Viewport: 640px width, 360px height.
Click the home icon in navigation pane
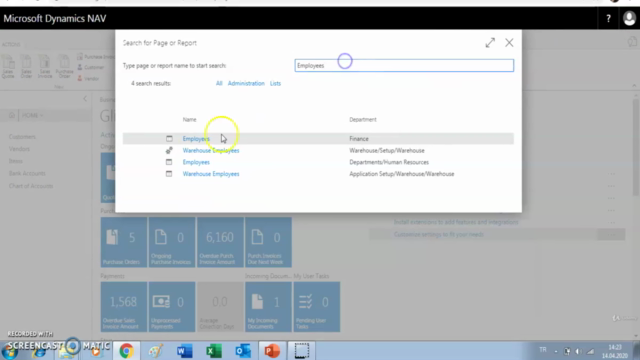click(12, 115)
